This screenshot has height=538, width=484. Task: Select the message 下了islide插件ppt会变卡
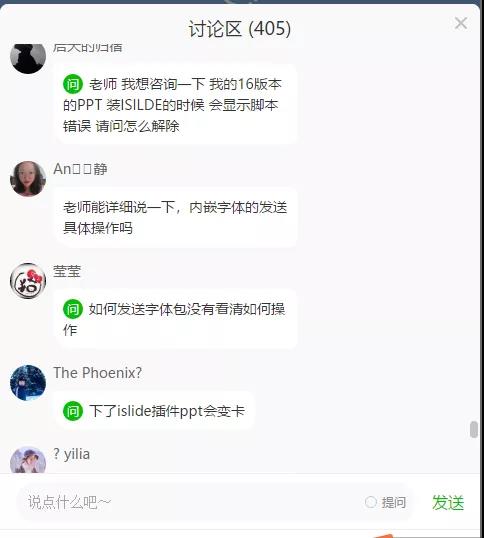[155, 411]
